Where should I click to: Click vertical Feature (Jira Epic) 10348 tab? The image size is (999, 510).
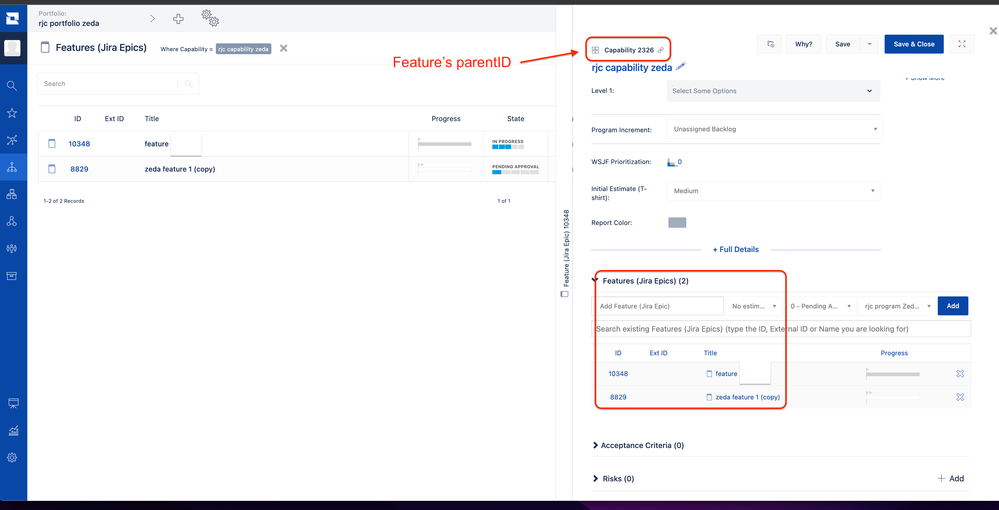565,253
